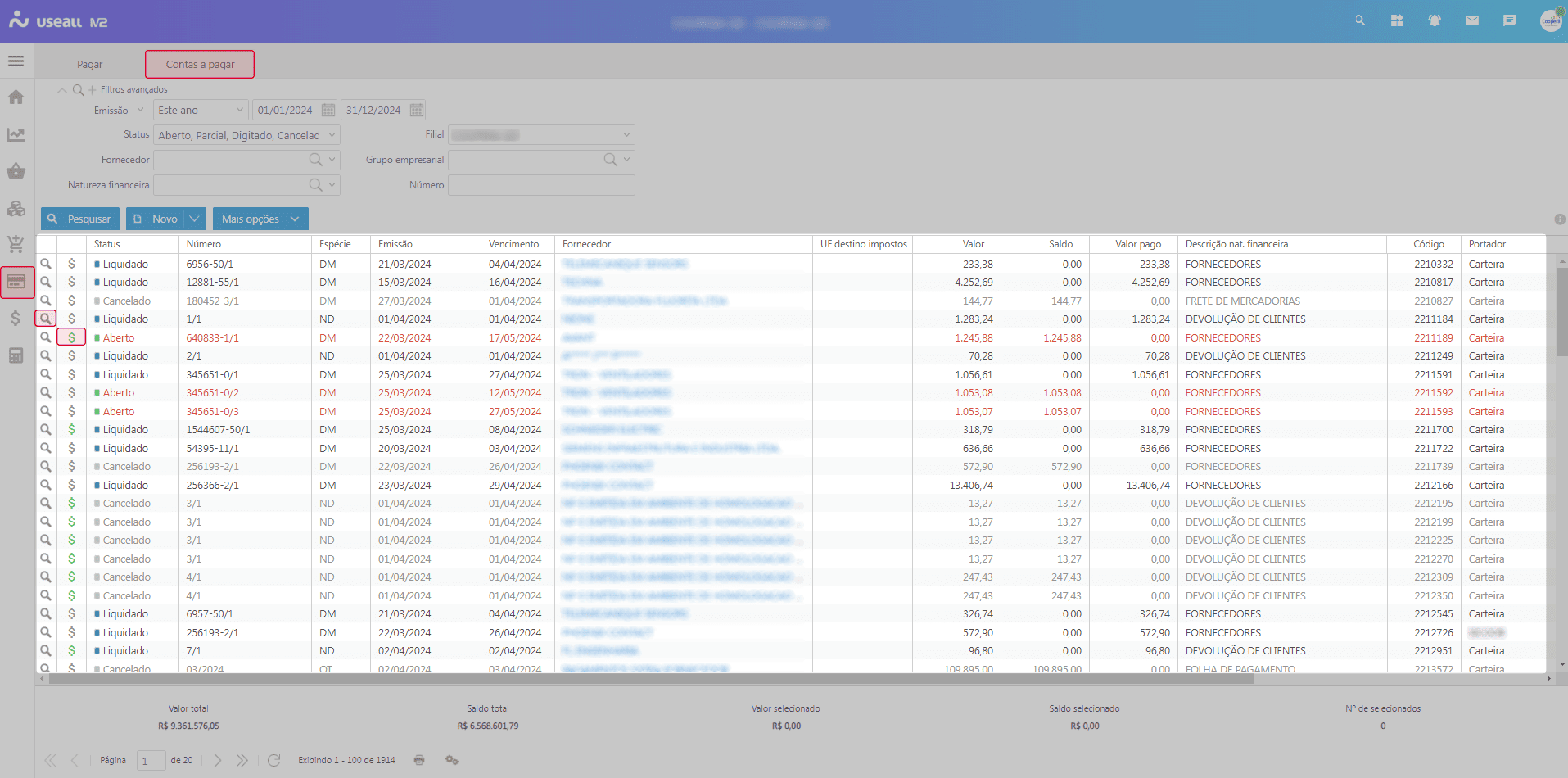Screen dimensions: 1568x778
Task: Open the shopping cart module in the sidebar
Action: 16,243
